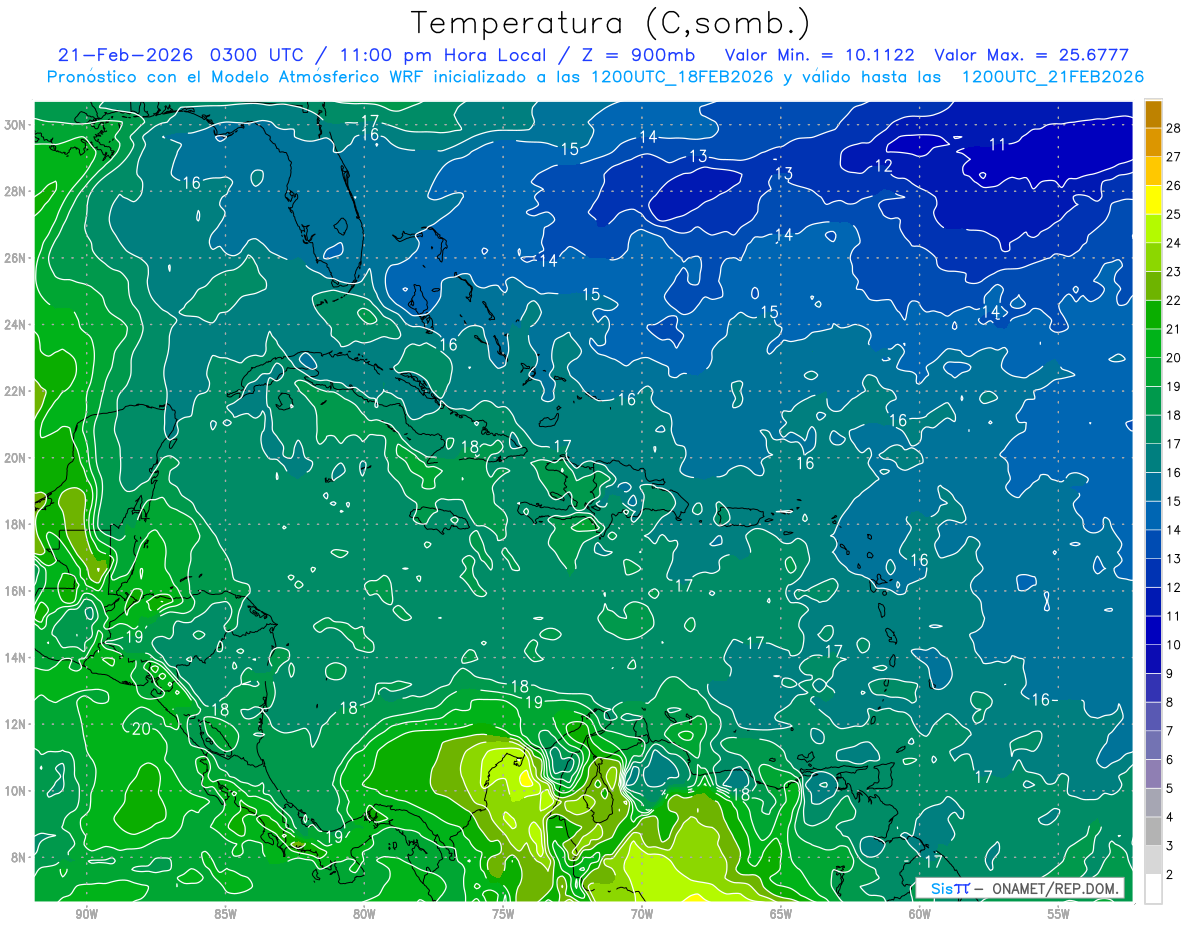
Task: Click the "90W" longitude axis label
Action: (86, 915)
